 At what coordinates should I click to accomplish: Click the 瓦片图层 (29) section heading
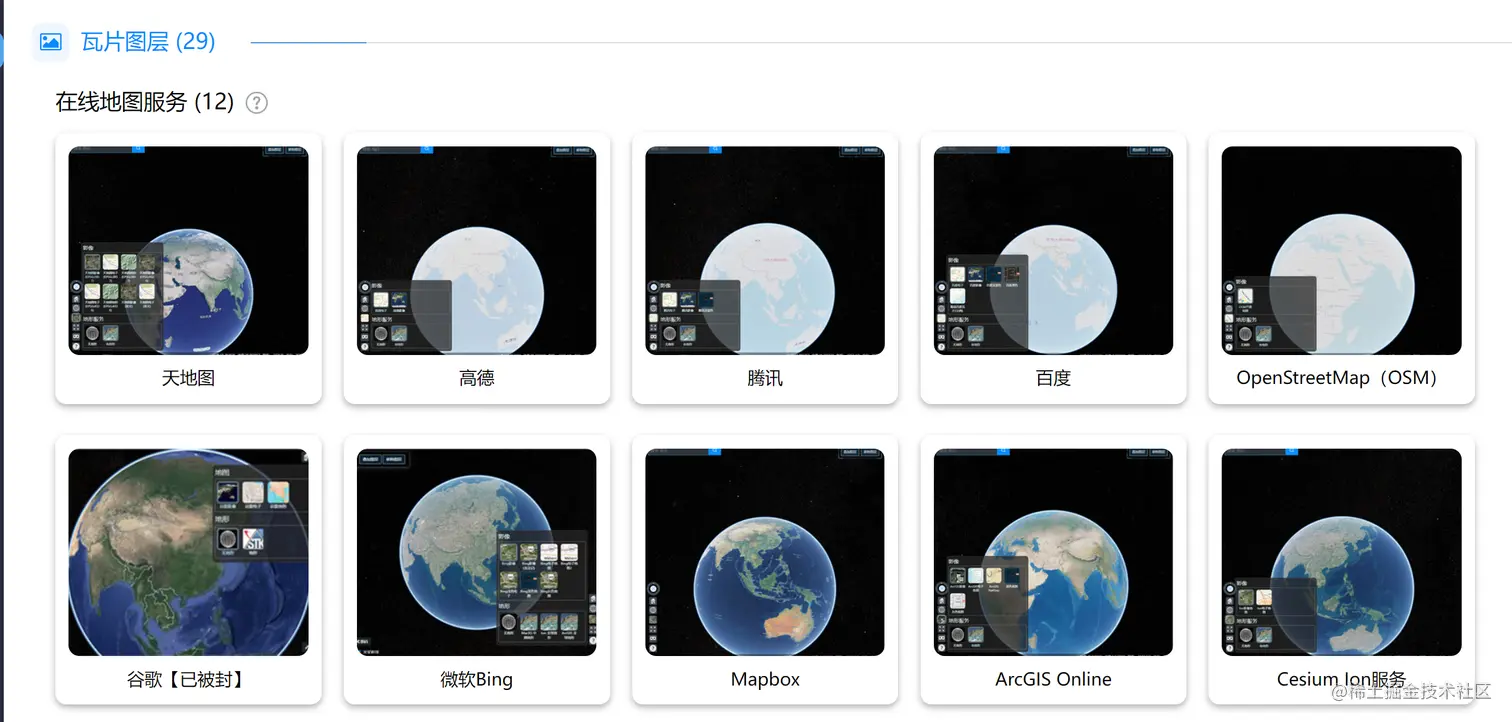coord(148,41)
